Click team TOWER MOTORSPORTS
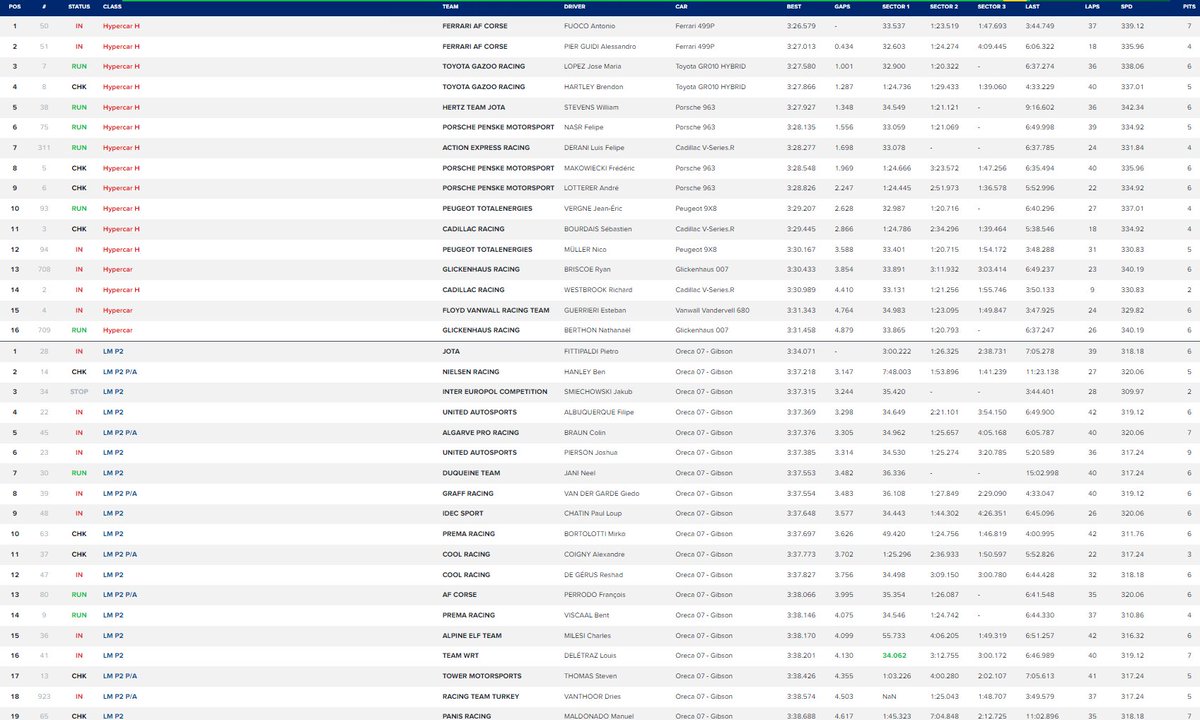The width and height of the screenshot is (1200, 720). point(482,676)
